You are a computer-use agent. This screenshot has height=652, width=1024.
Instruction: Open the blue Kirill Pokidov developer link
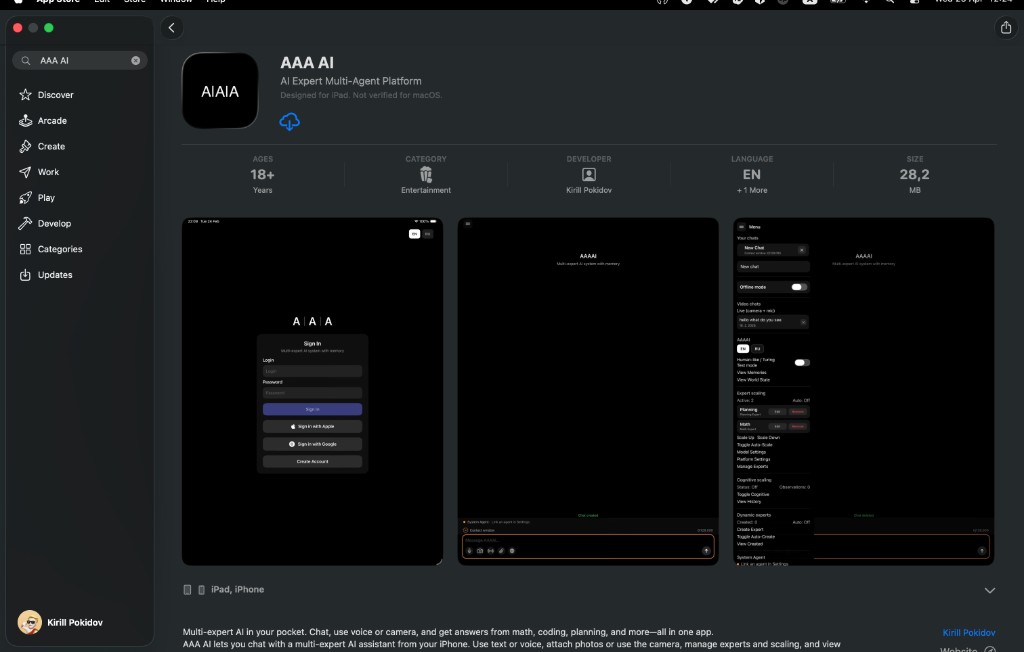[x=968, y=632]
